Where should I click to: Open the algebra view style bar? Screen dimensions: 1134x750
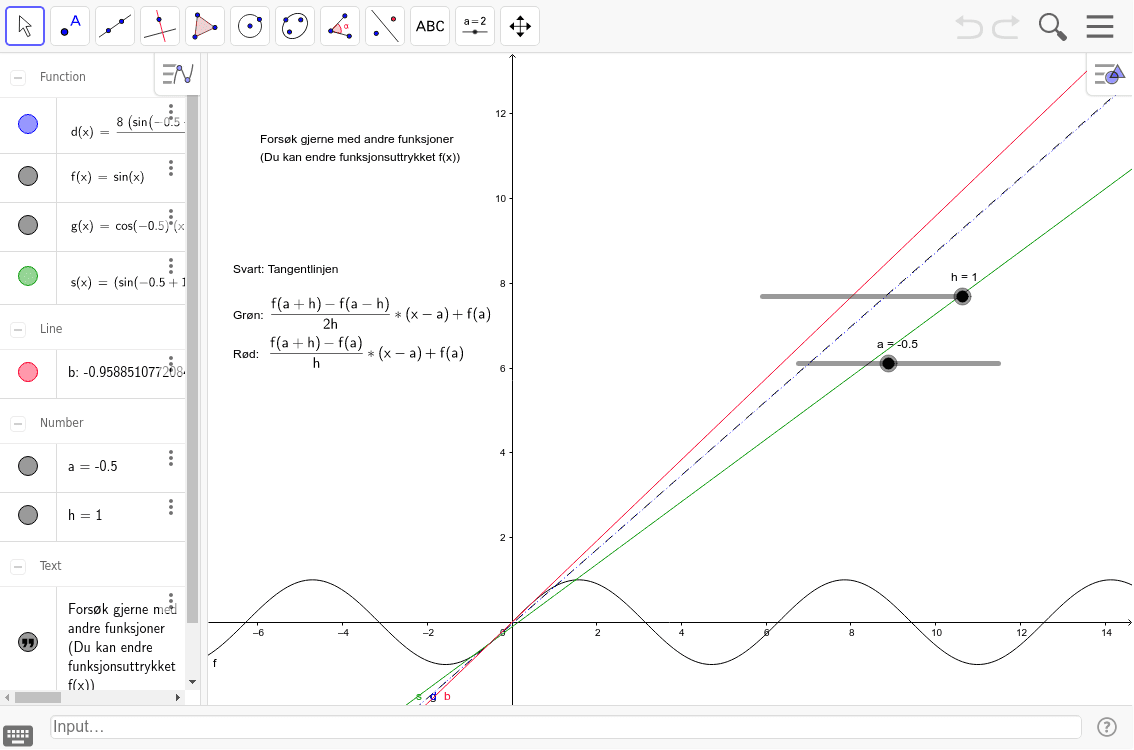pos(177,74)
